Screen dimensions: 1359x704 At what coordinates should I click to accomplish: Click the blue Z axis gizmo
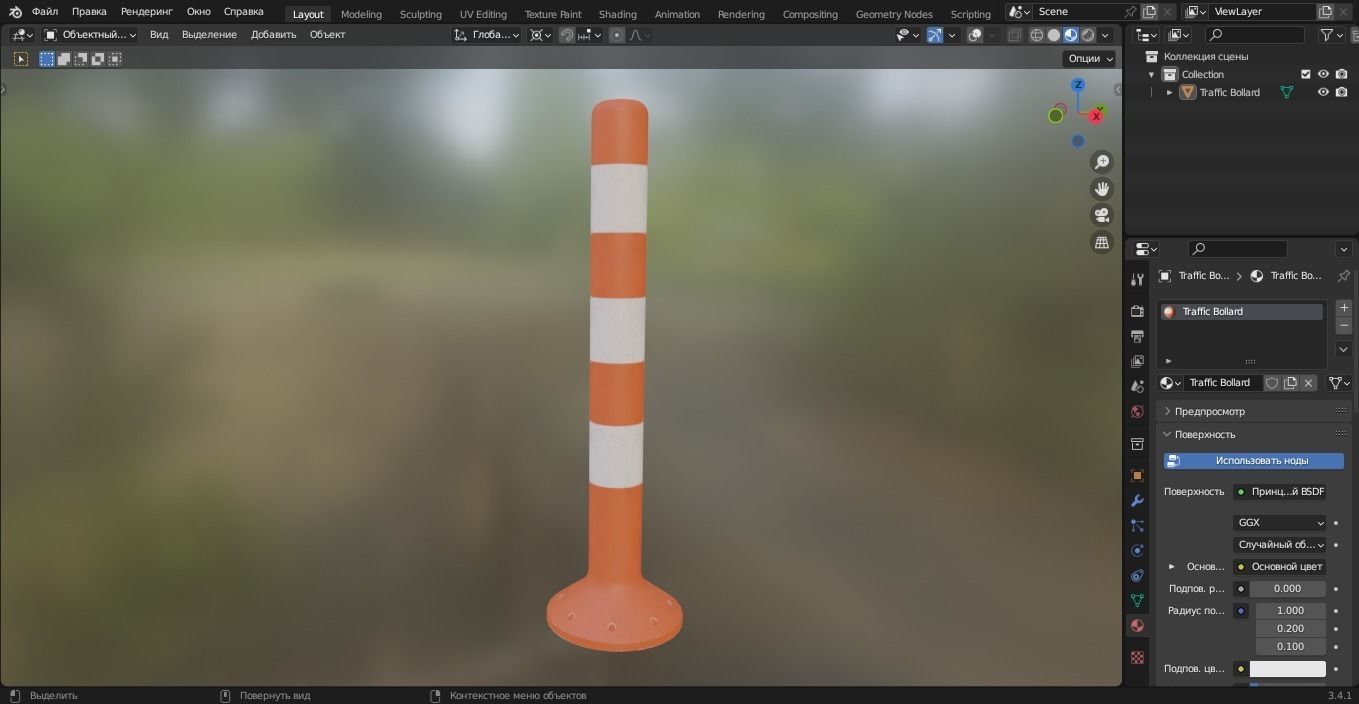pos(1078,85)
